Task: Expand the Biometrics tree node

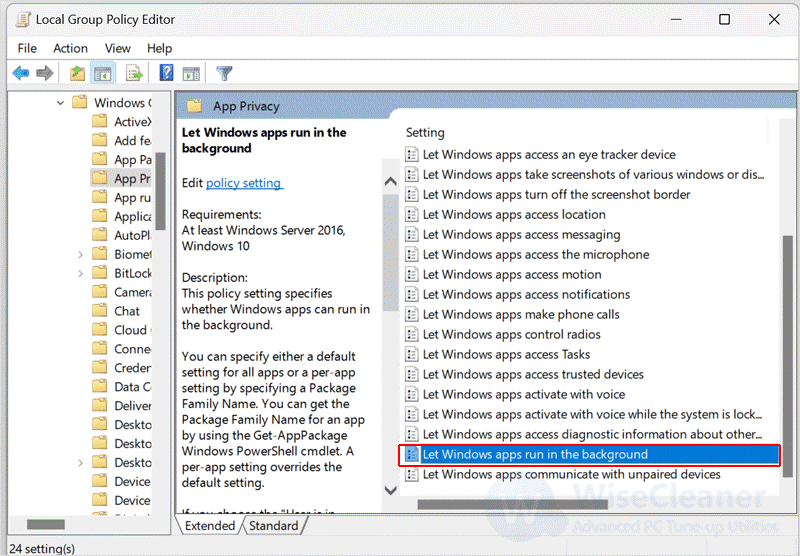Action: [x=80, y=255]
